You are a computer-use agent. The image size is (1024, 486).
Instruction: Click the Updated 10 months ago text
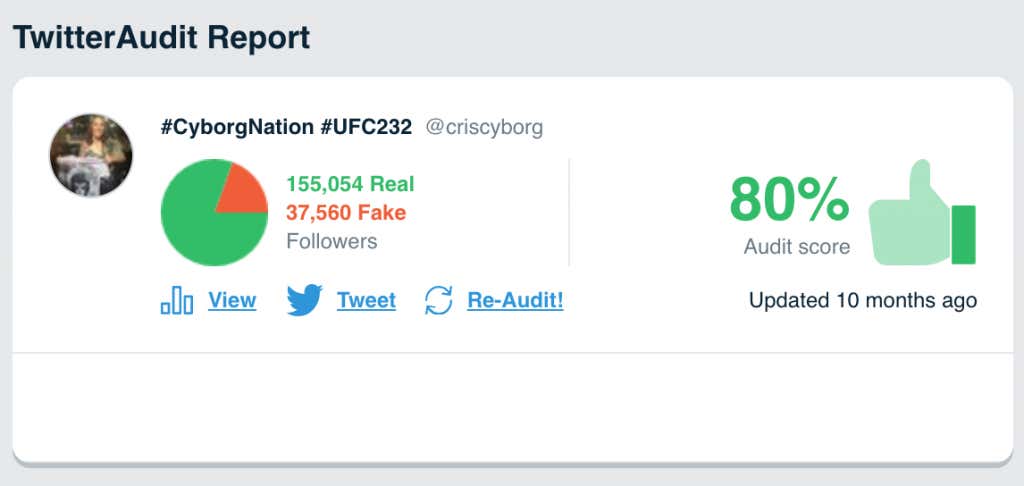pyautogui.click(x=863, y=300)
